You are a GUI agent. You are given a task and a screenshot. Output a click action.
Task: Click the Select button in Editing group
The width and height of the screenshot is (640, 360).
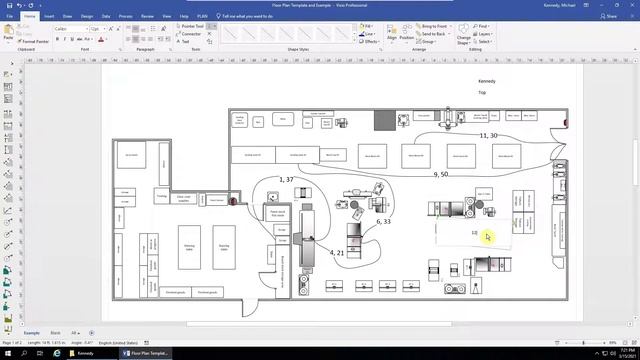482,42
